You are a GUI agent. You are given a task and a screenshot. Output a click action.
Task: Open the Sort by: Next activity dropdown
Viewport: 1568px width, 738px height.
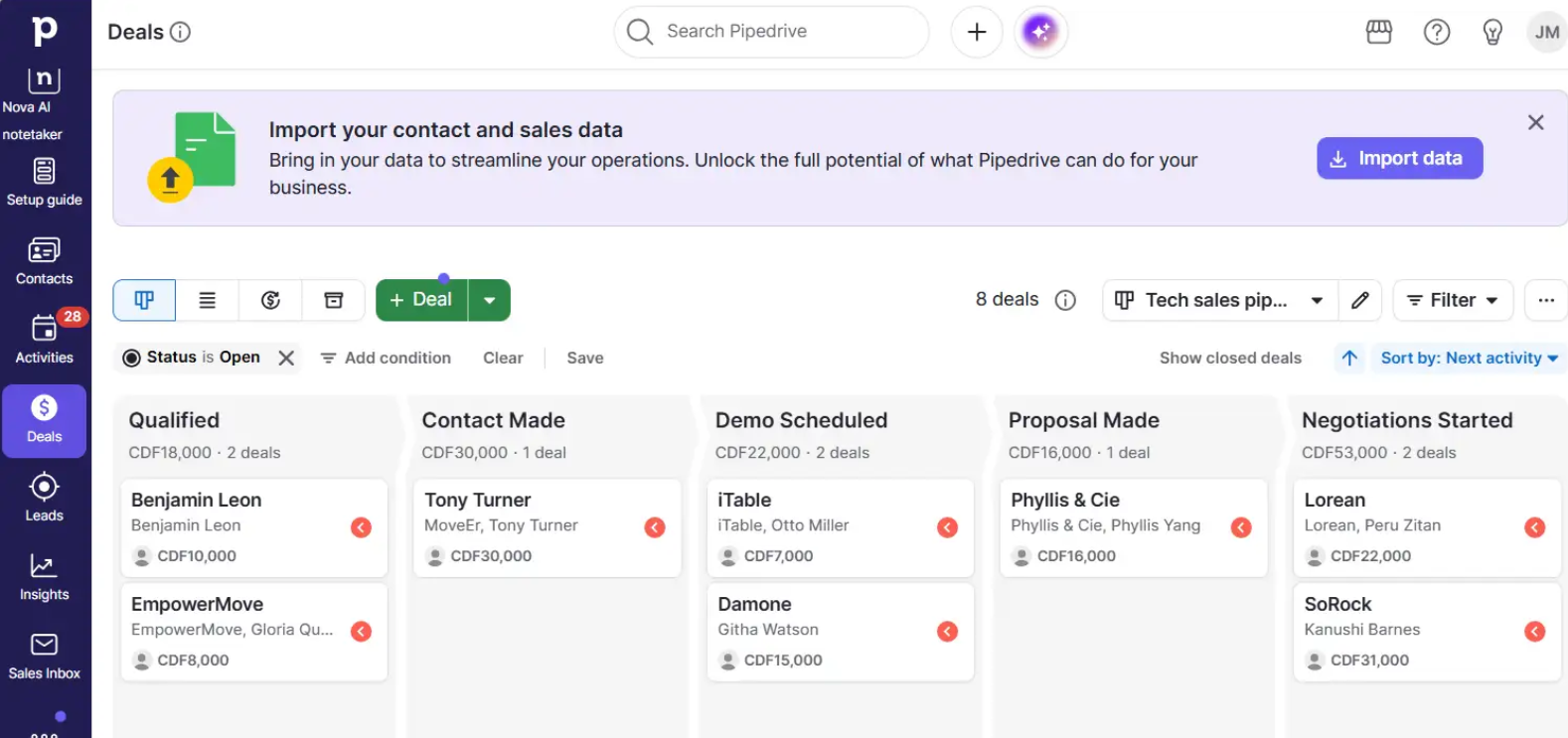pos(1469,358)
